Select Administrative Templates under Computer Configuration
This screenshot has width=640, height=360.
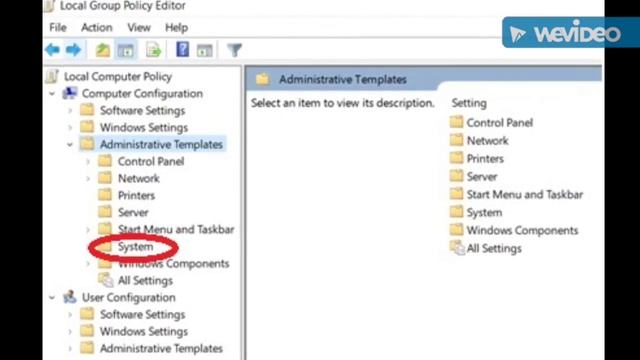(161, 144)
